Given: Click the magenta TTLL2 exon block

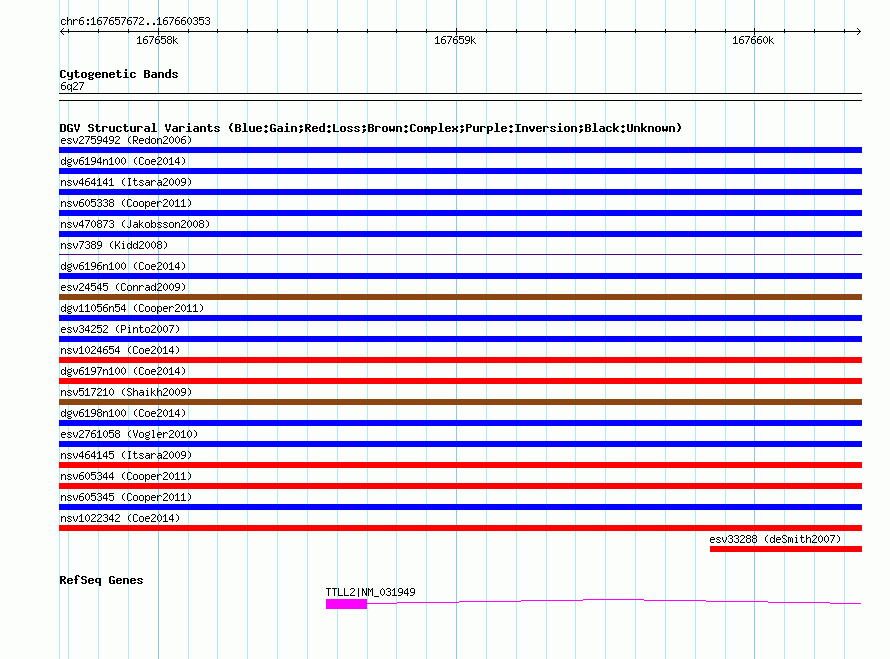Looking at the screenshot, I should pyautogui.click(x=346, y=604).
